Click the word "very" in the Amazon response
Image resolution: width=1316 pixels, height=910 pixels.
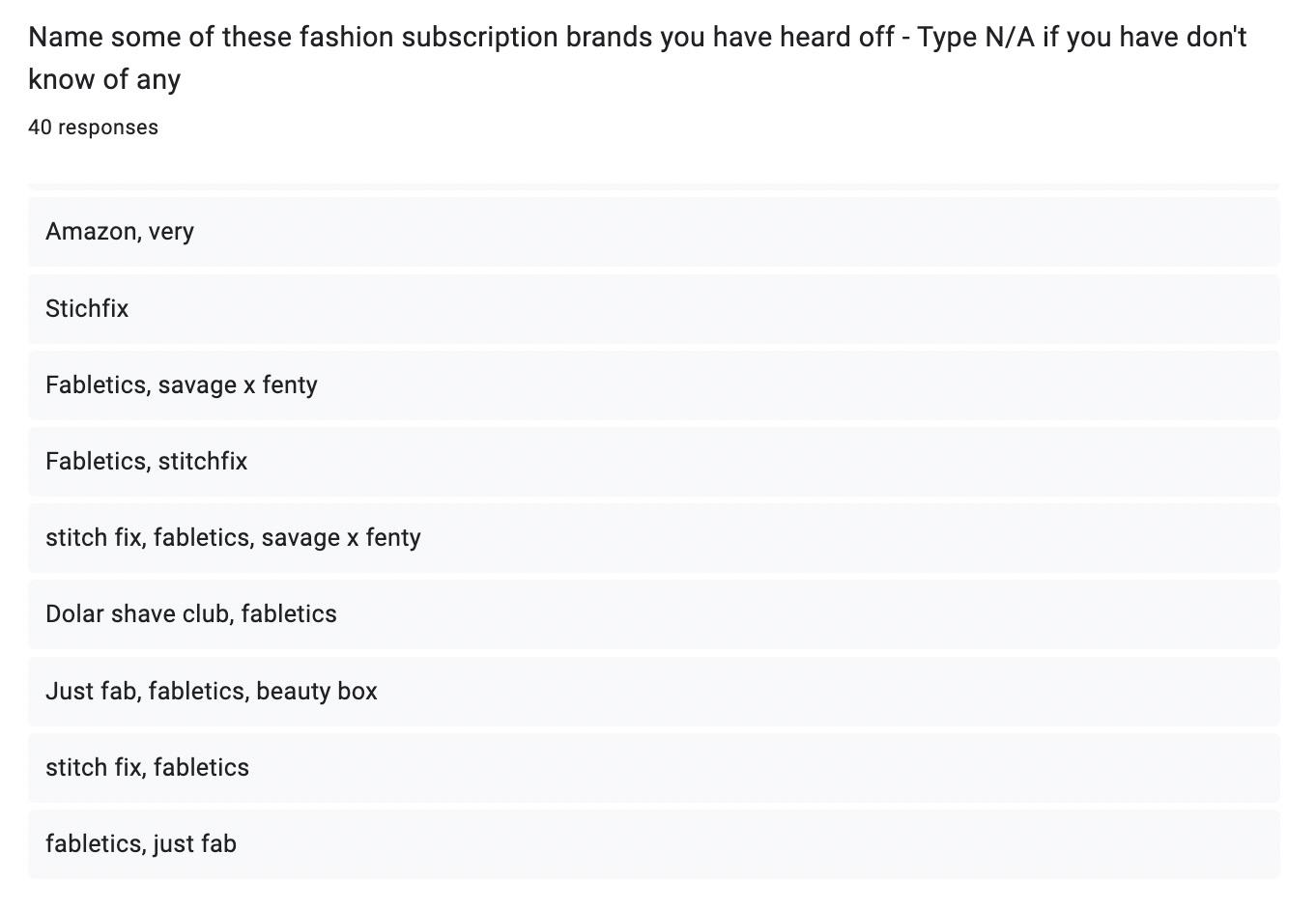[171, 232]
